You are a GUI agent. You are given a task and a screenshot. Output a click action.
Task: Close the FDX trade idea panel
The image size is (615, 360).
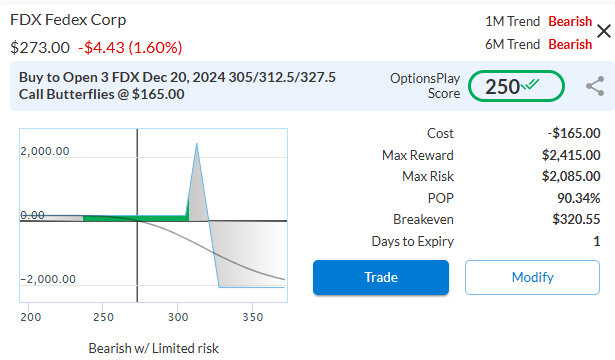pos(604,31)
